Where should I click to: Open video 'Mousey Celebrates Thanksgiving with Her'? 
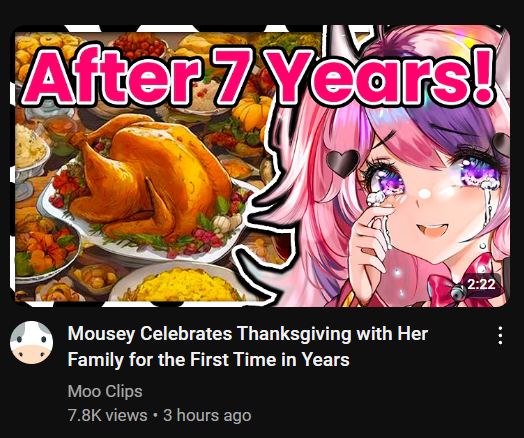pyautogui.click(x=248, y=333)
